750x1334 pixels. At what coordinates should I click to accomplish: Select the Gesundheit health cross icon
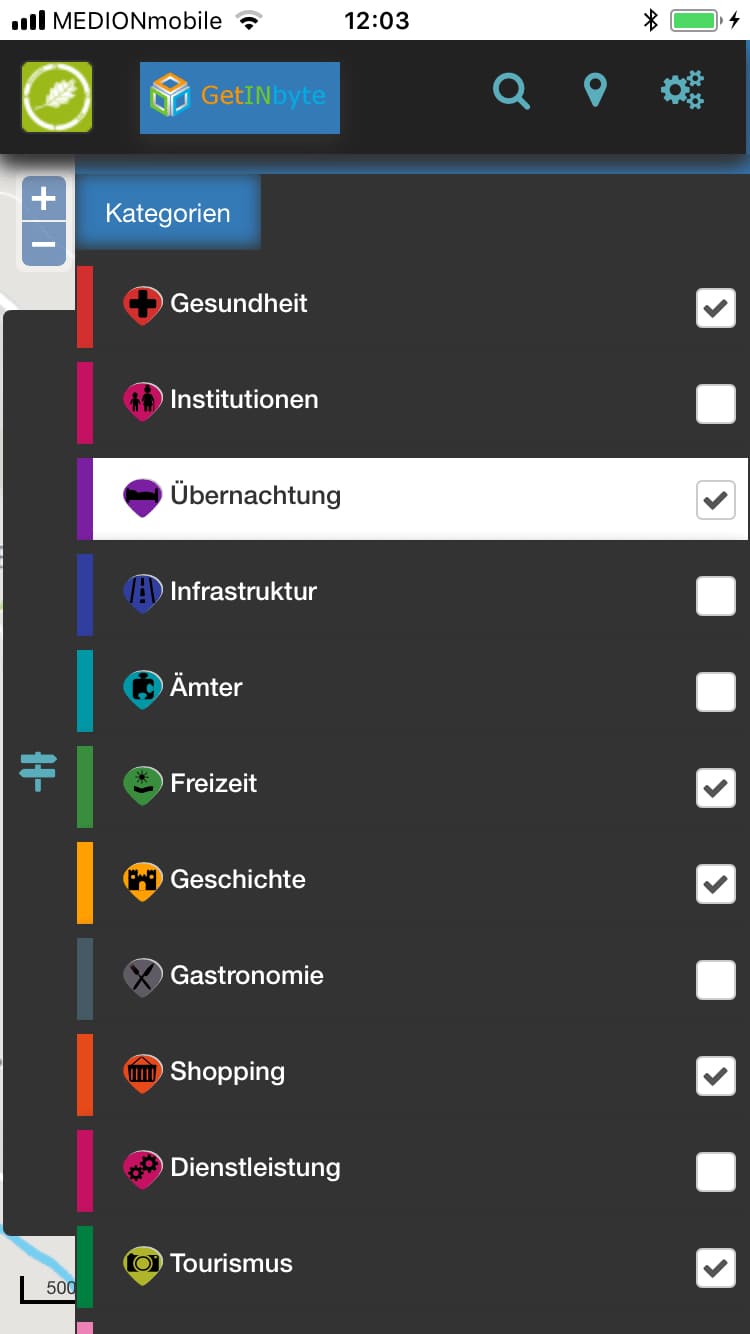point(142,304)
